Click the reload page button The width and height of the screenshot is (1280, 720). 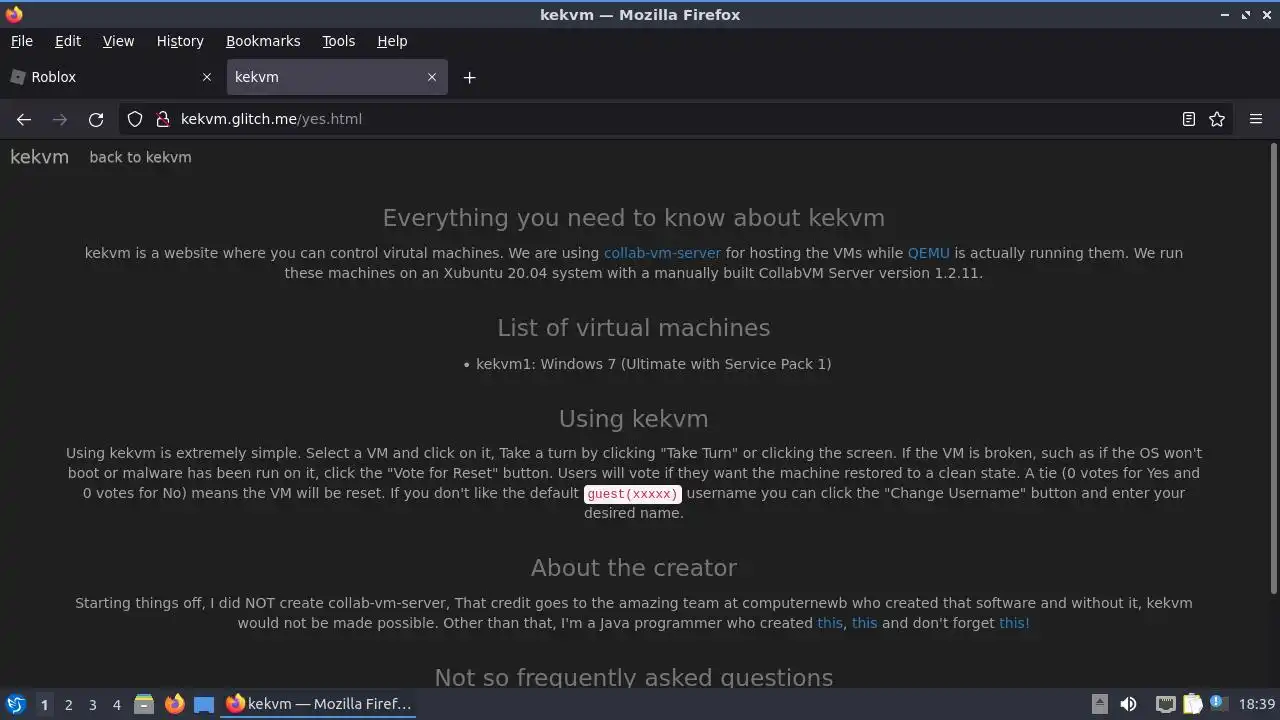tap(96, 119)
